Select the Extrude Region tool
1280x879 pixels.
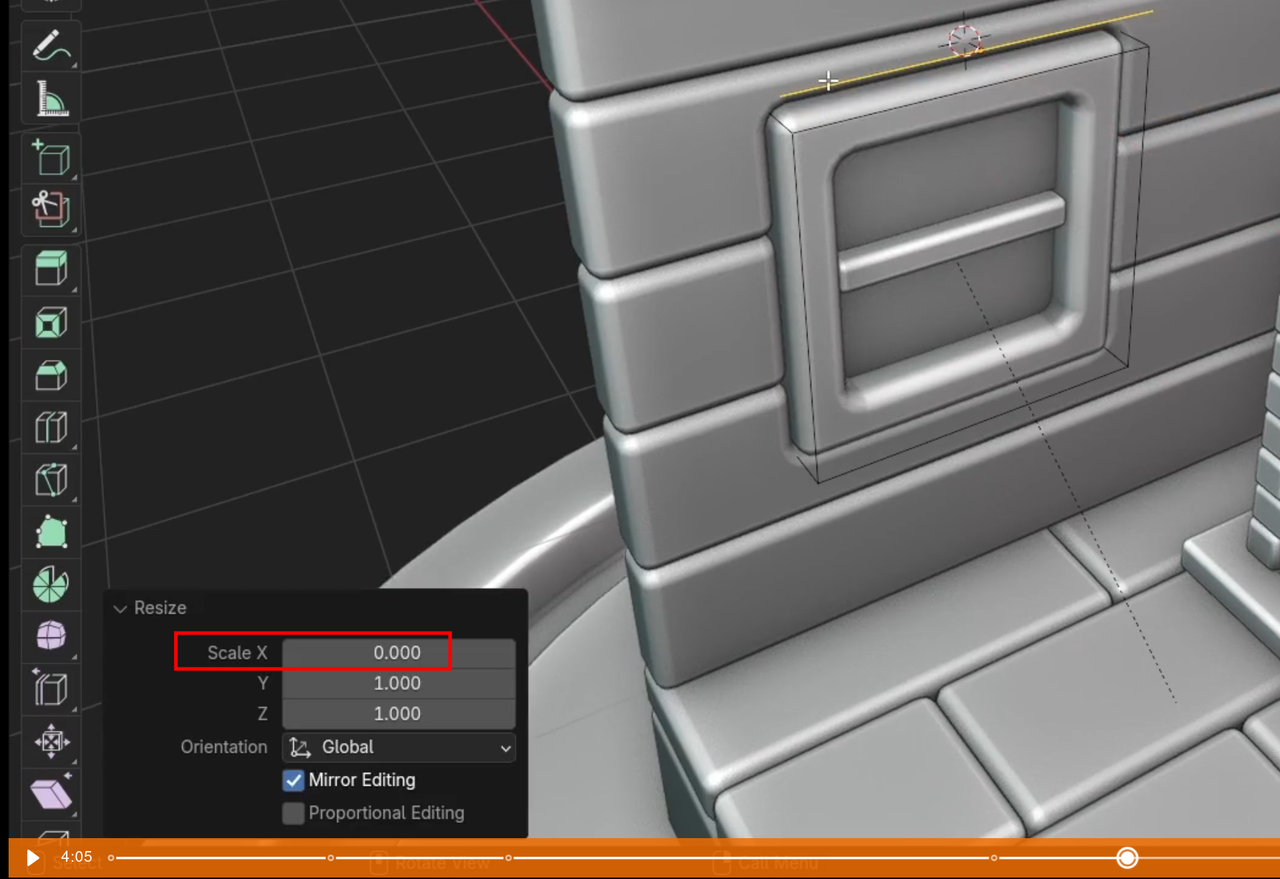pyautogui.click(x=50, y=267)
